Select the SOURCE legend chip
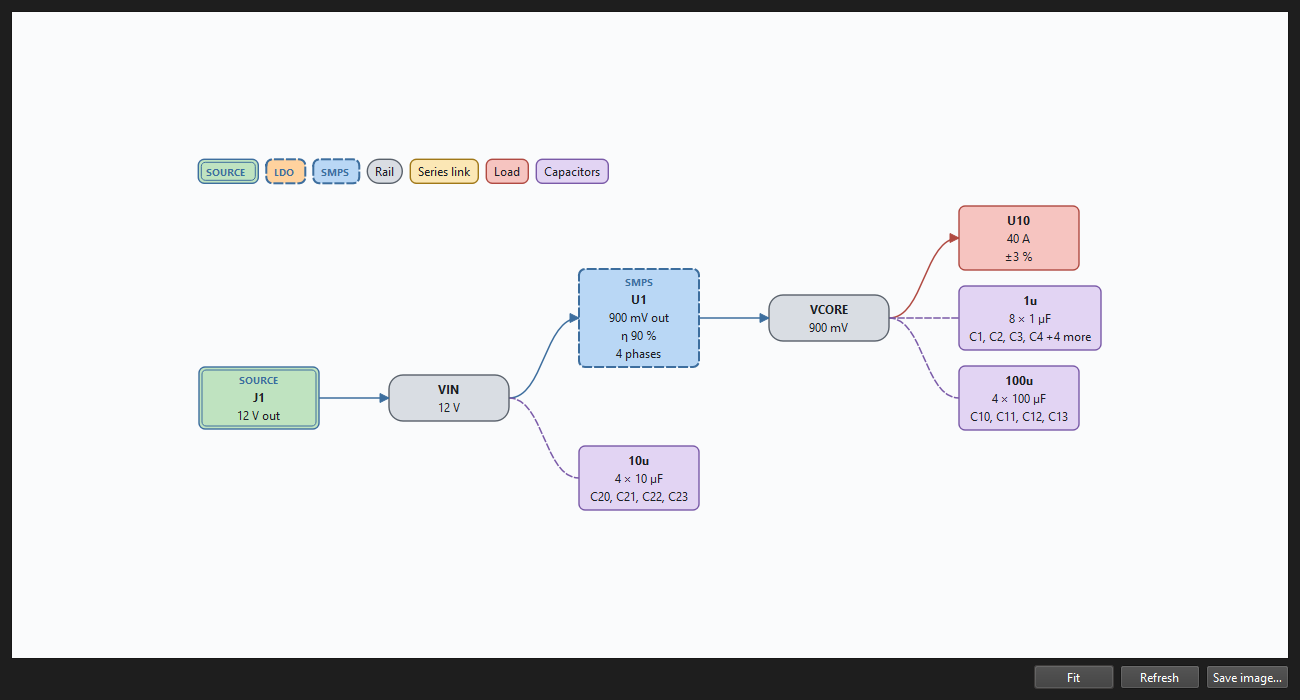Viewport: 1300px width, 700px height. (229, 172)
